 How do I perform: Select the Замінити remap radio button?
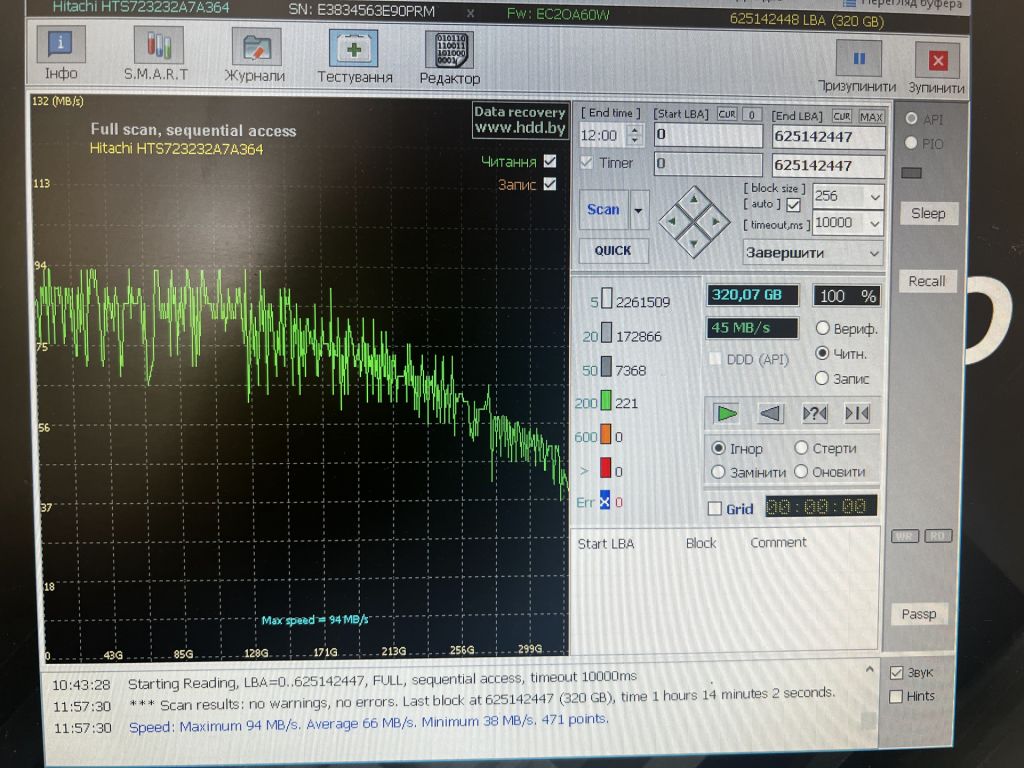click(x=718, y=472)
